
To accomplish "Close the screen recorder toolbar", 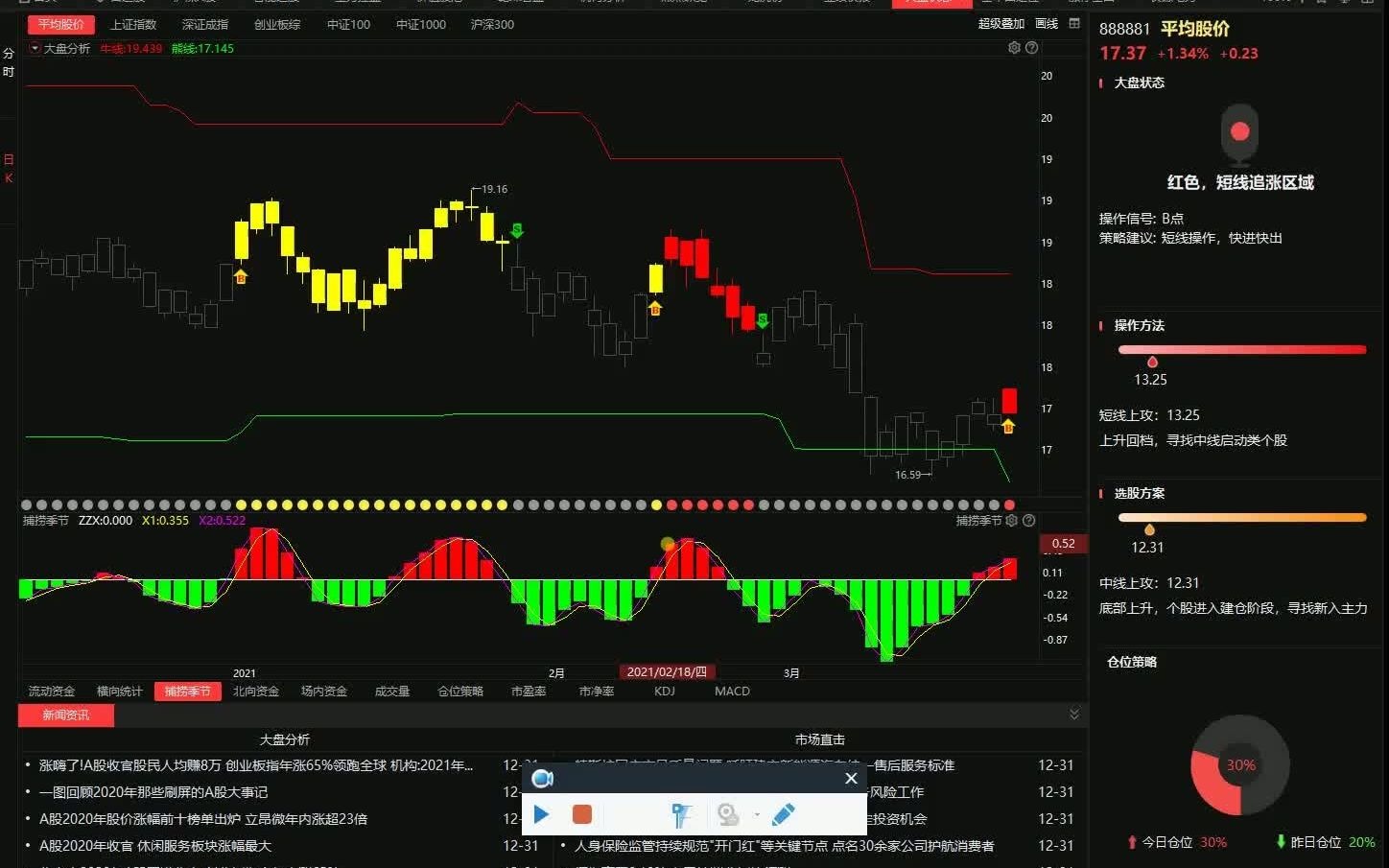I will tap(851, 778).
